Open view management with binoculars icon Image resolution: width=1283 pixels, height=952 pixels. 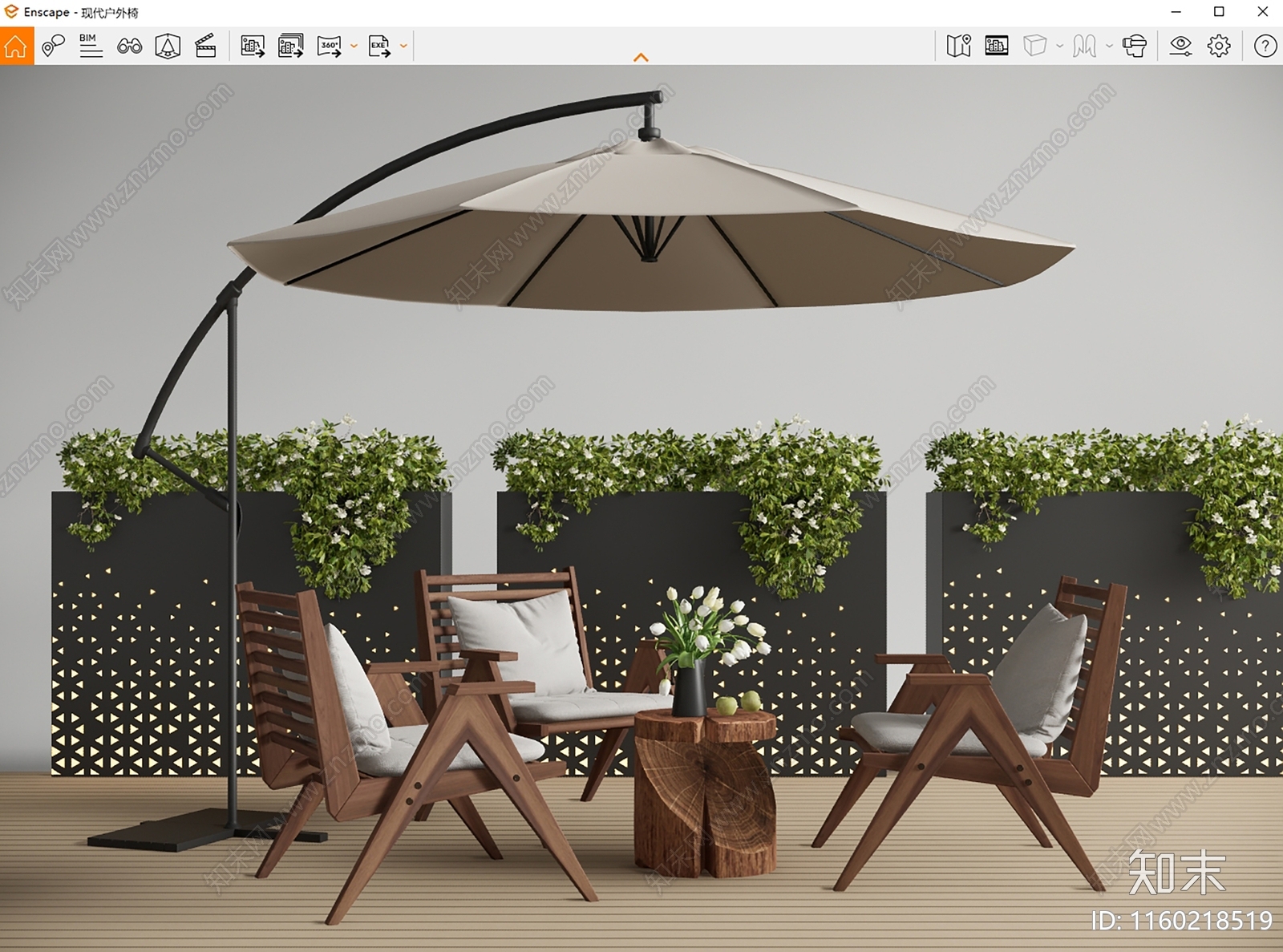pyautogui.click(x=129, y=47)
